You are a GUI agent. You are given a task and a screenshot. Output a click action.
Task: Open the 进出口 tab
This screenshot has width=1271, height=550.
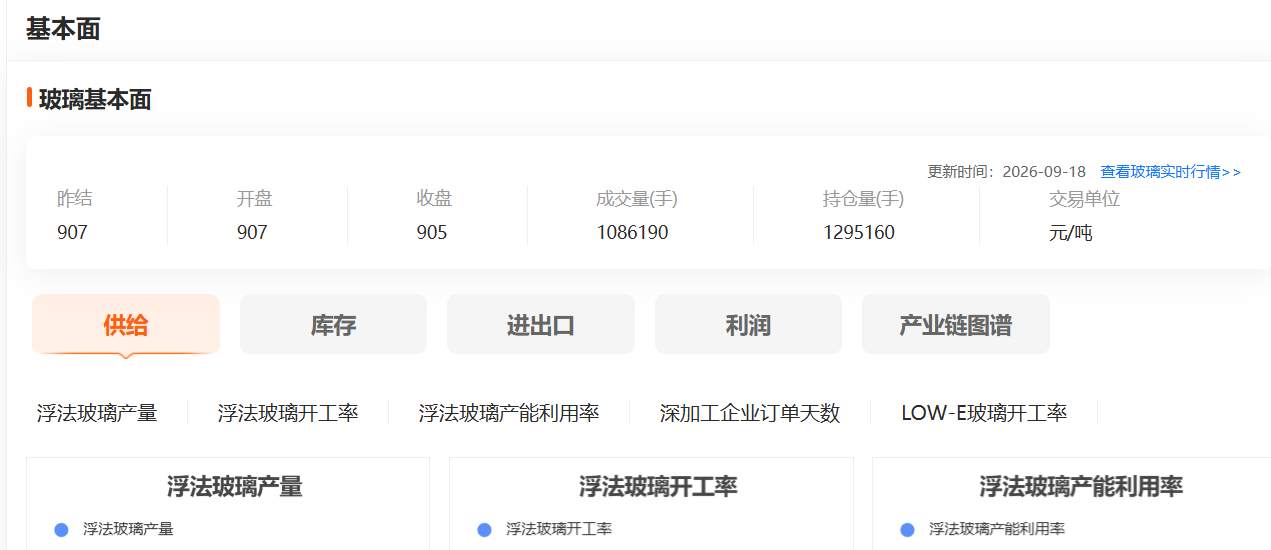click(x=541, y=324)
